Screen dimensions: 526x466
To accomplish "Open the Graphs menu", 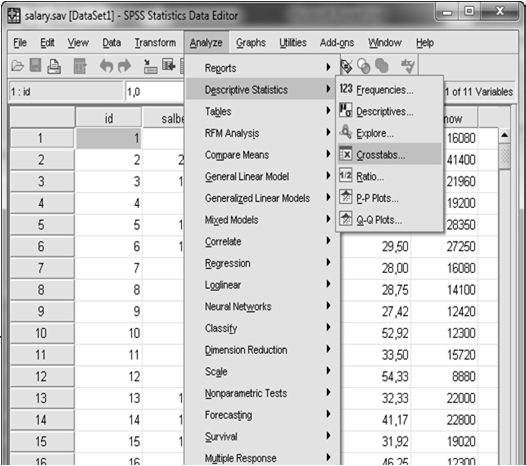I will (251, 43).
